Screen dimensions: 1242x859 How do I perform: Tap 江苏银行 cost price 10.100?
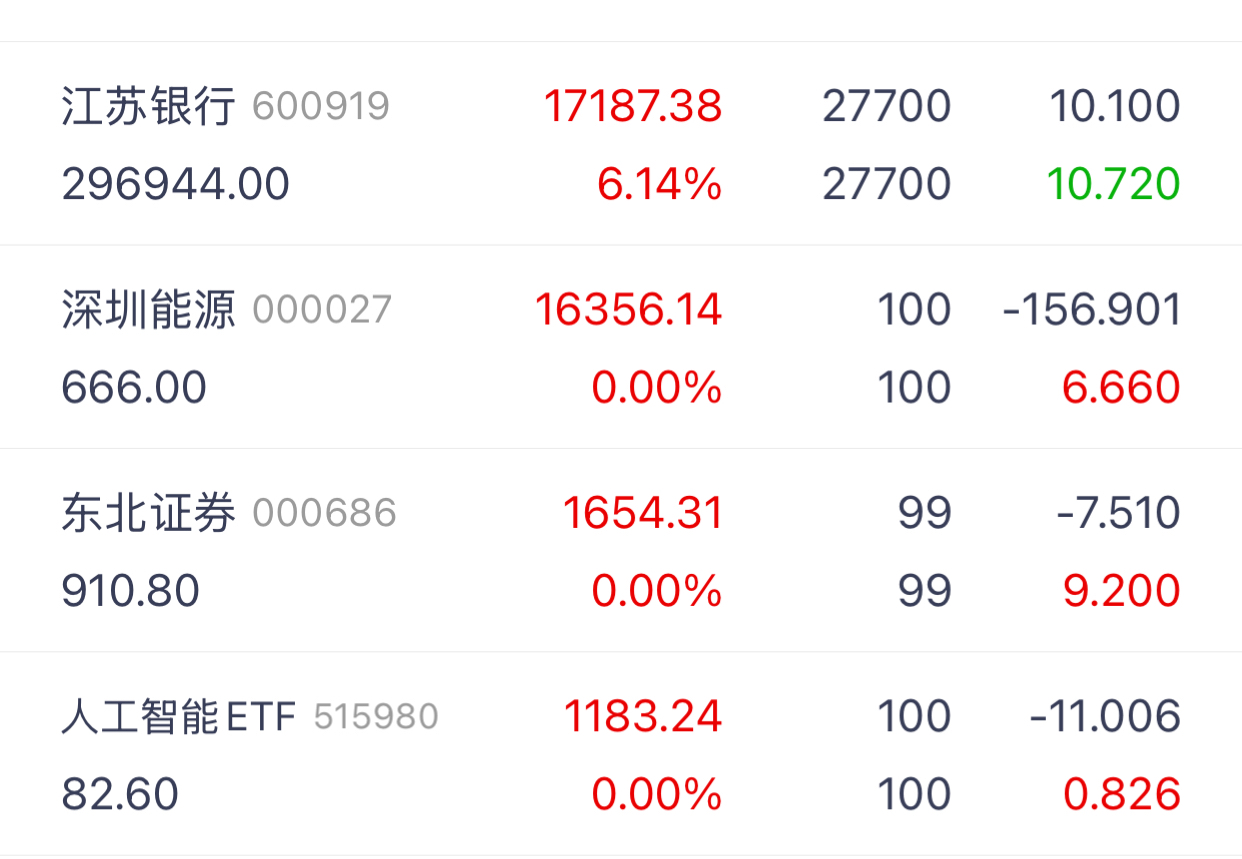(x=1115, y=106)
